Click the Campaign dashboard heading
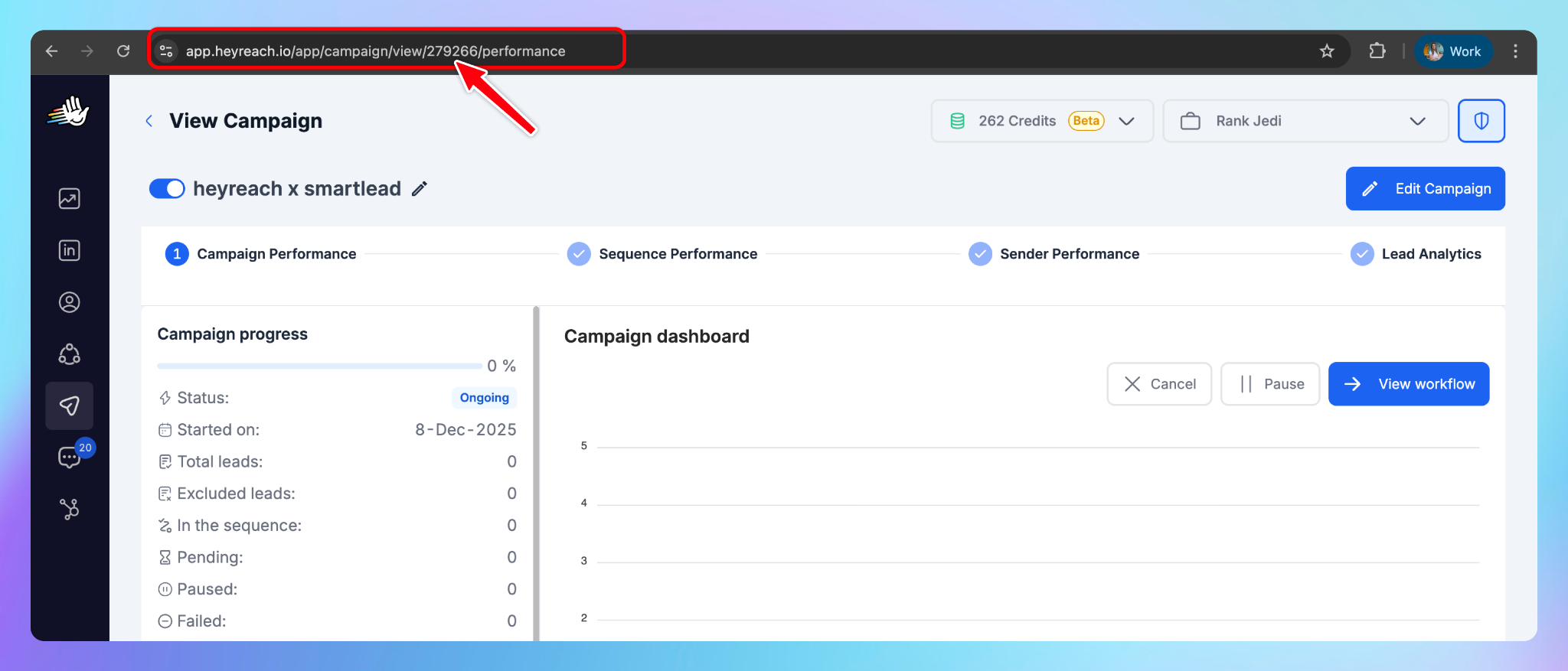The height and width of the screenshot is (671, 1568). pyautogui.click(x=657, y=337)
